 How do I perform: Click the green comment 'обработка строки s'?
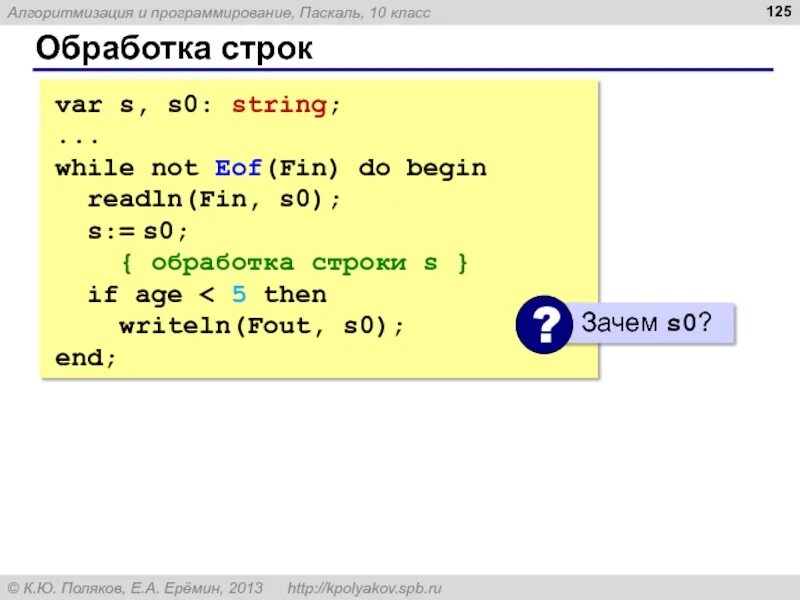pos(294,263)
